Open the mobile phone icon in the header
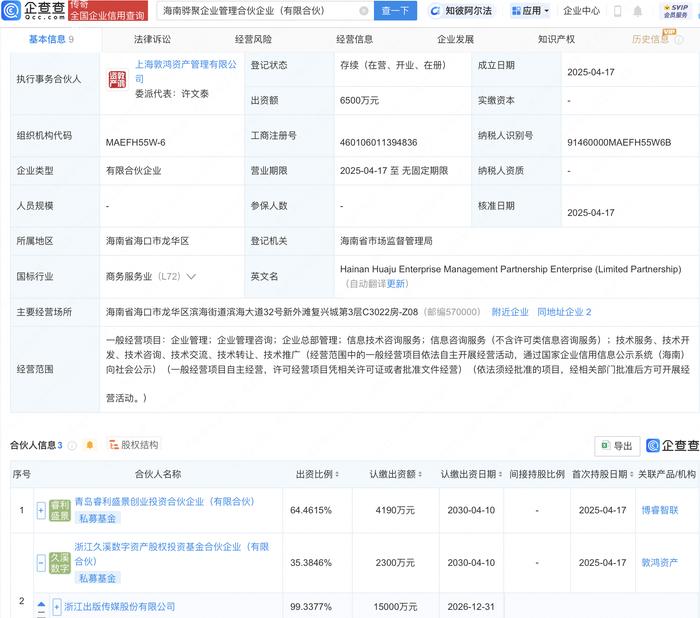Screen dimensions: 700x618 click(x=617, y=11)
